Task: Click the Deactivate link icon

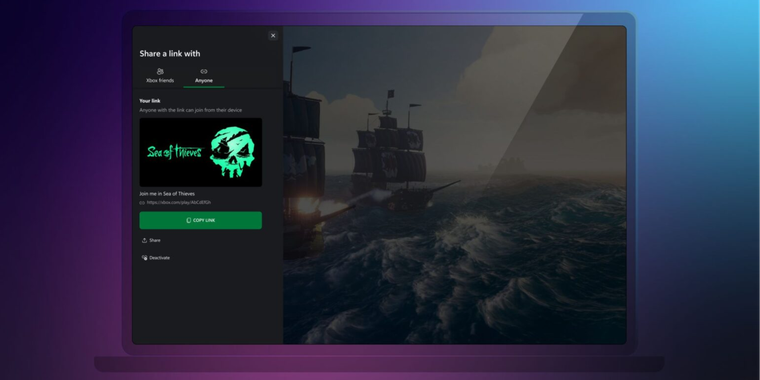Action: point(144,258)
